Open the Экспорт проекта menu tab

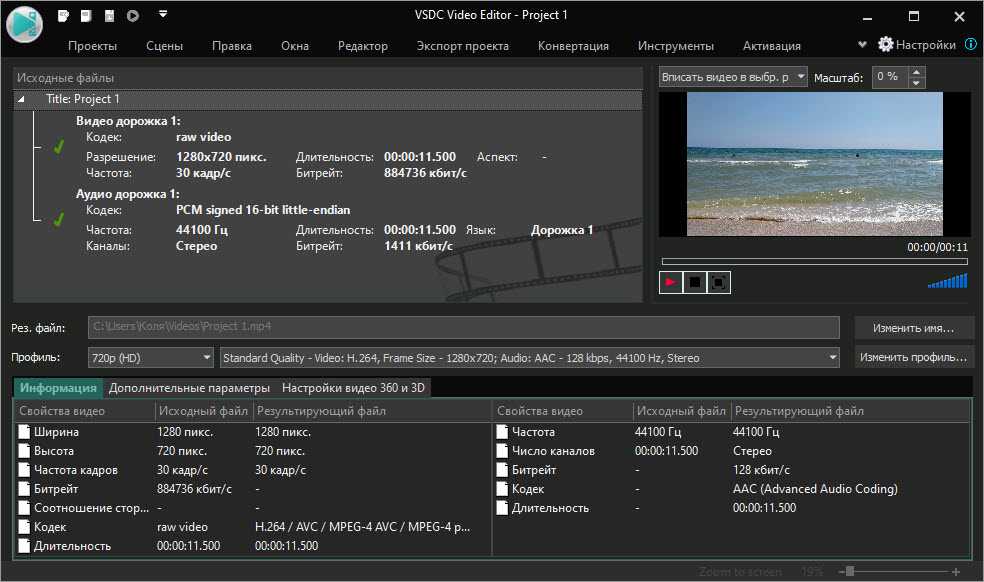pos(462,46)
